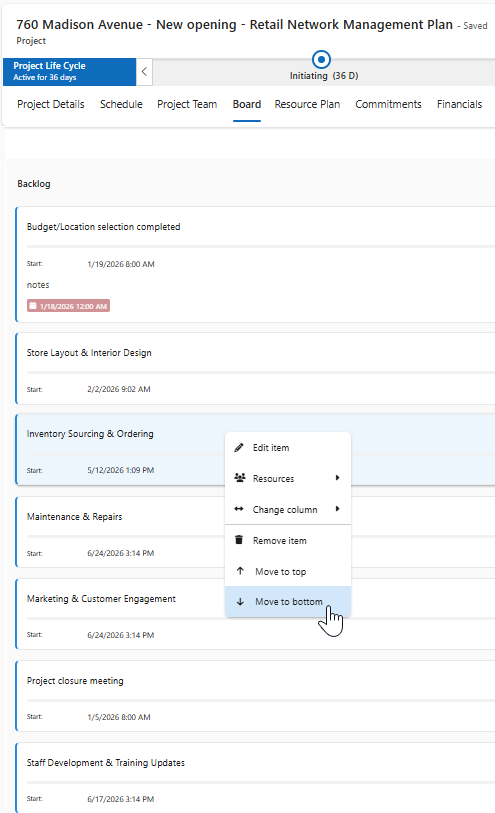Select Remove item menu entry
The height and width of the screenshot is (813, 495).
[288, 540]
